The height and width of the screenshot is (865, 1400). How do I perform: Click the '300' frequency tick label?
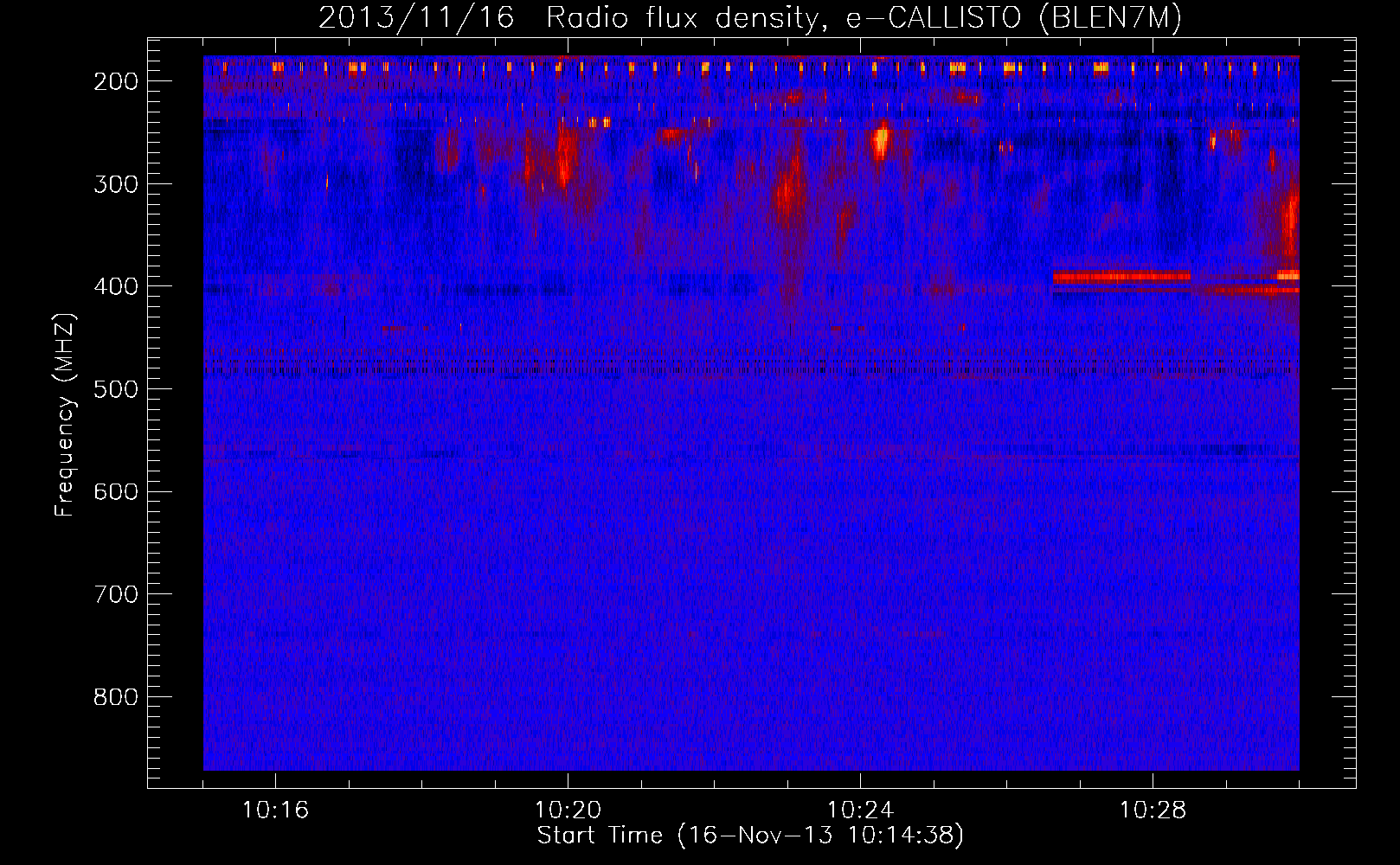point(116,184)
